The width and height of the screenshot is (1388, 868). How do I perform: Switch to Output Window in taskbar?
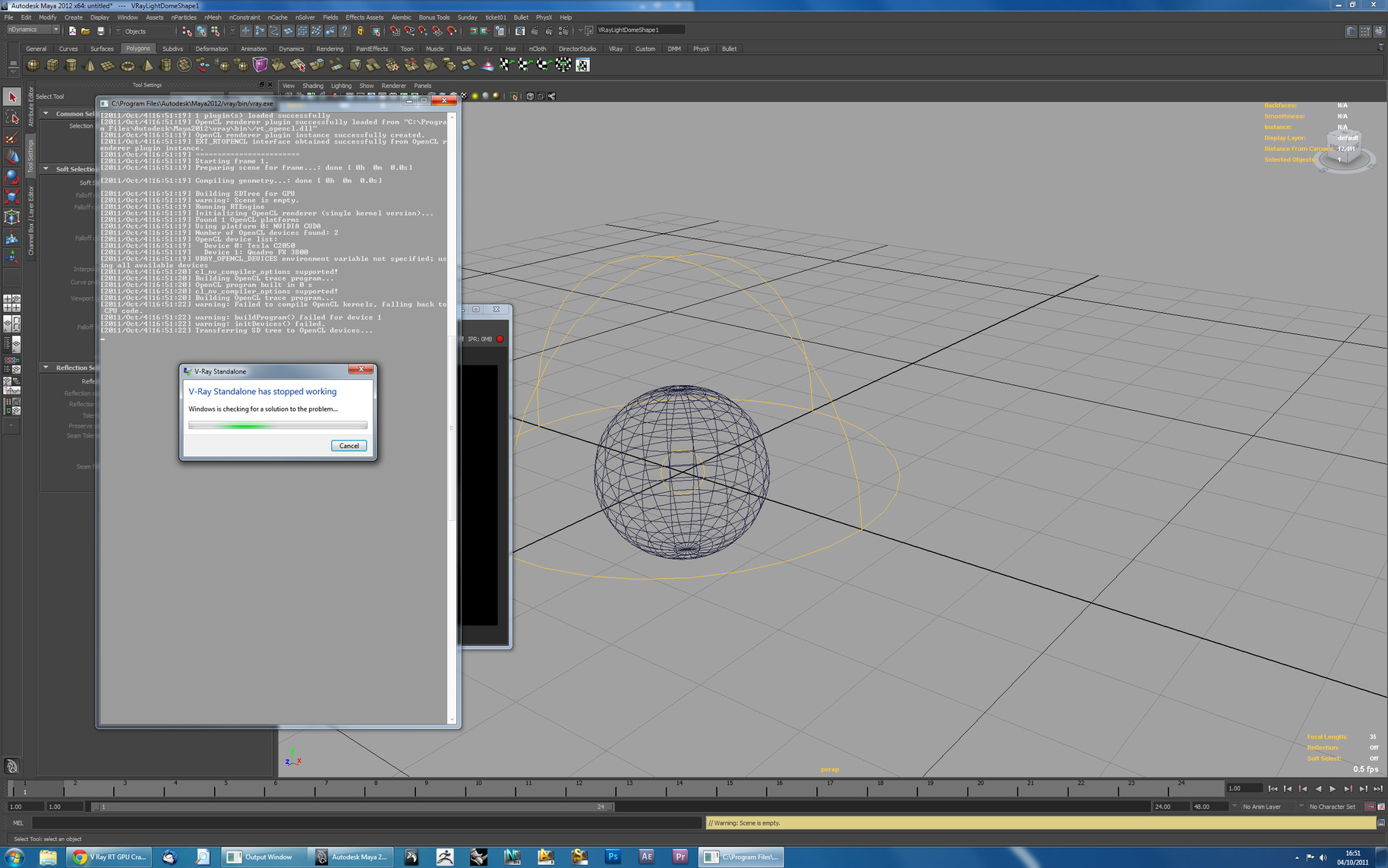pos(263,857)
